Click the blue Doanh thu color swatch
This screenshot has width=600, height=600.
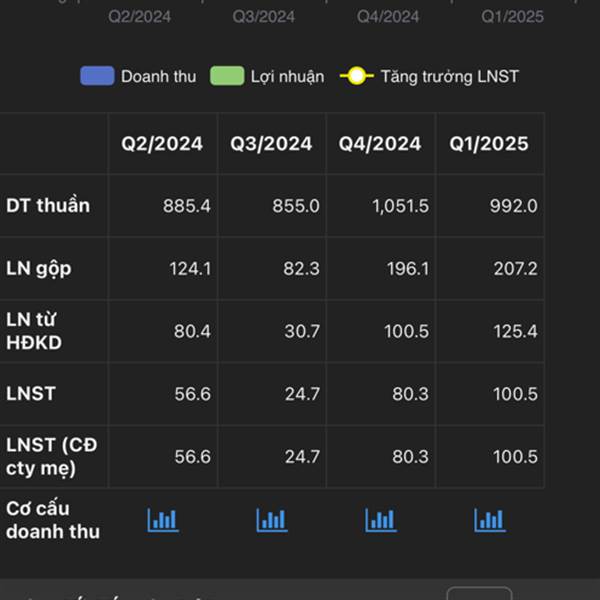pyautogui.click(x=97, y=76)
